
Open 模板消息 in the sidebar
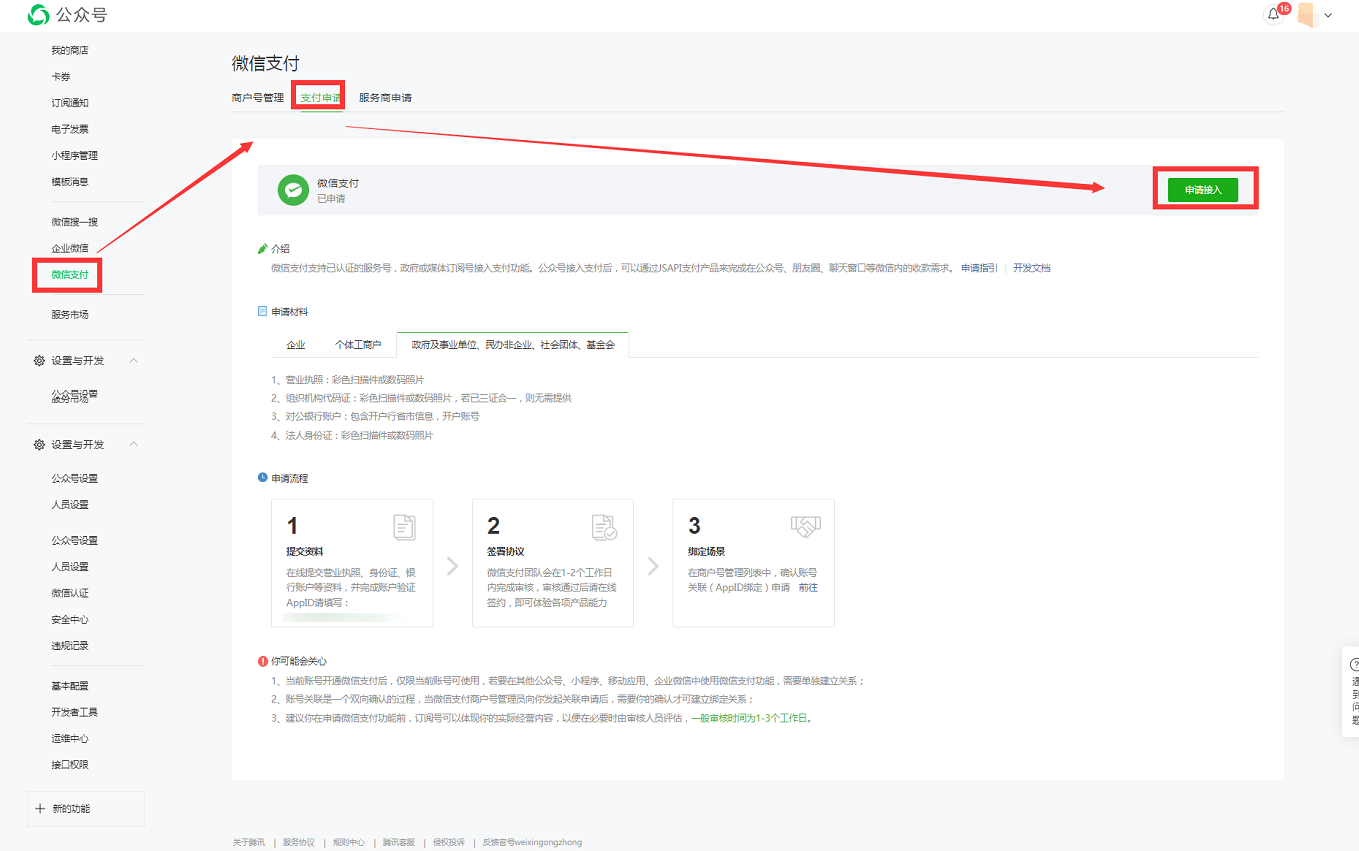tap(70, 182)
